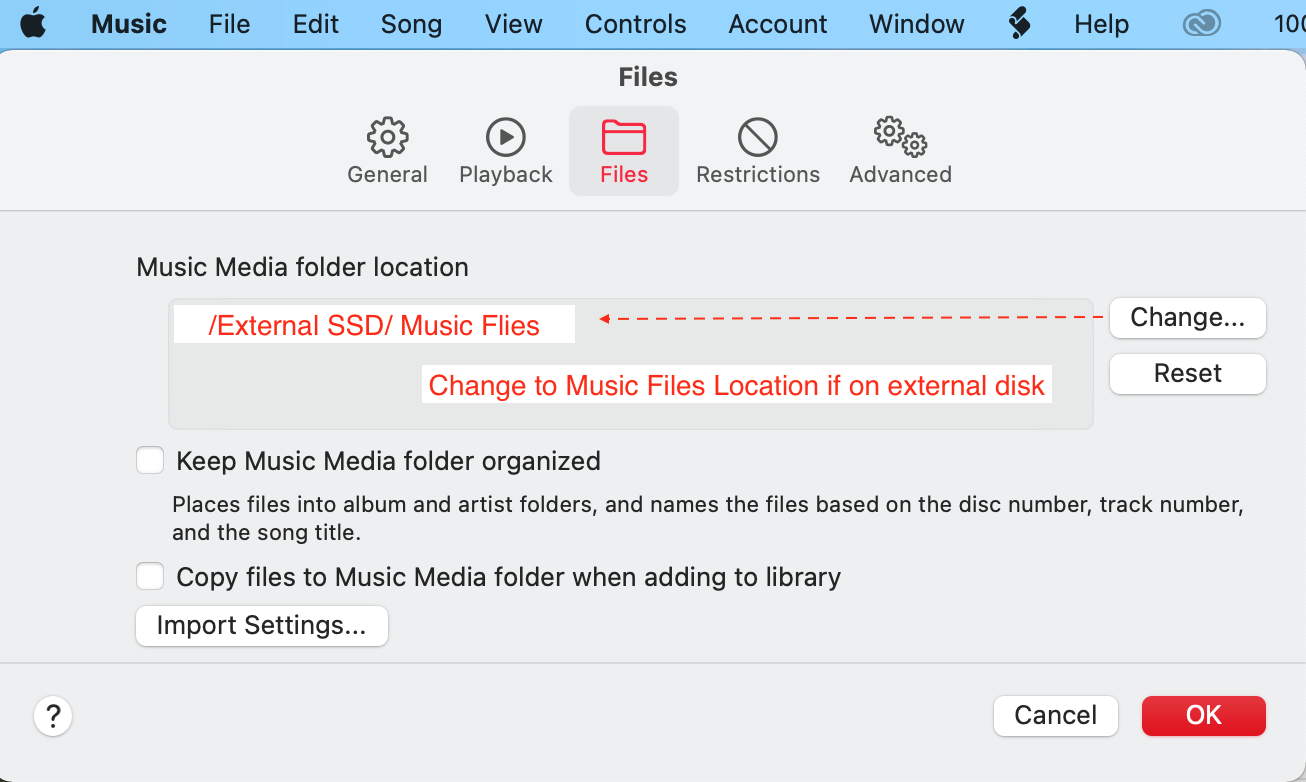Open the Song menu
This screenshot has width=1306, height=782.
(x=411, y=24)
